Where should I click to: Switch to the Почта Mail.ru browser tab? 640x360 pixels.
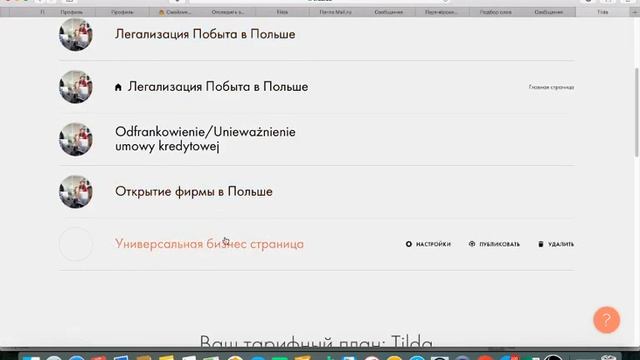[335, 12]
